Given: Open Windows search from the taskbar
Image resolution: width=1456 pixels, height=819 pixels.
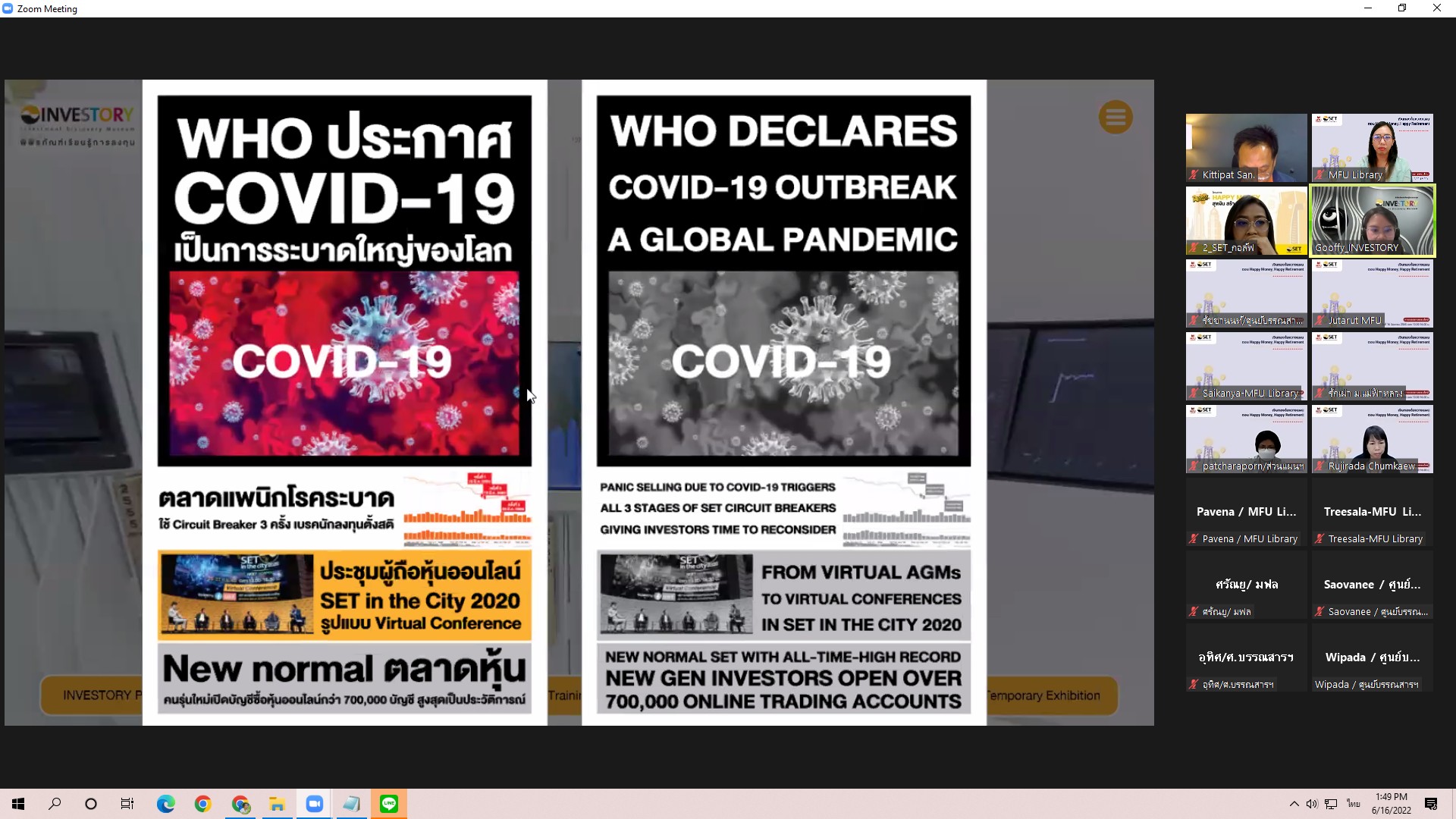Looking at the screenshot, I should (55, 804).
